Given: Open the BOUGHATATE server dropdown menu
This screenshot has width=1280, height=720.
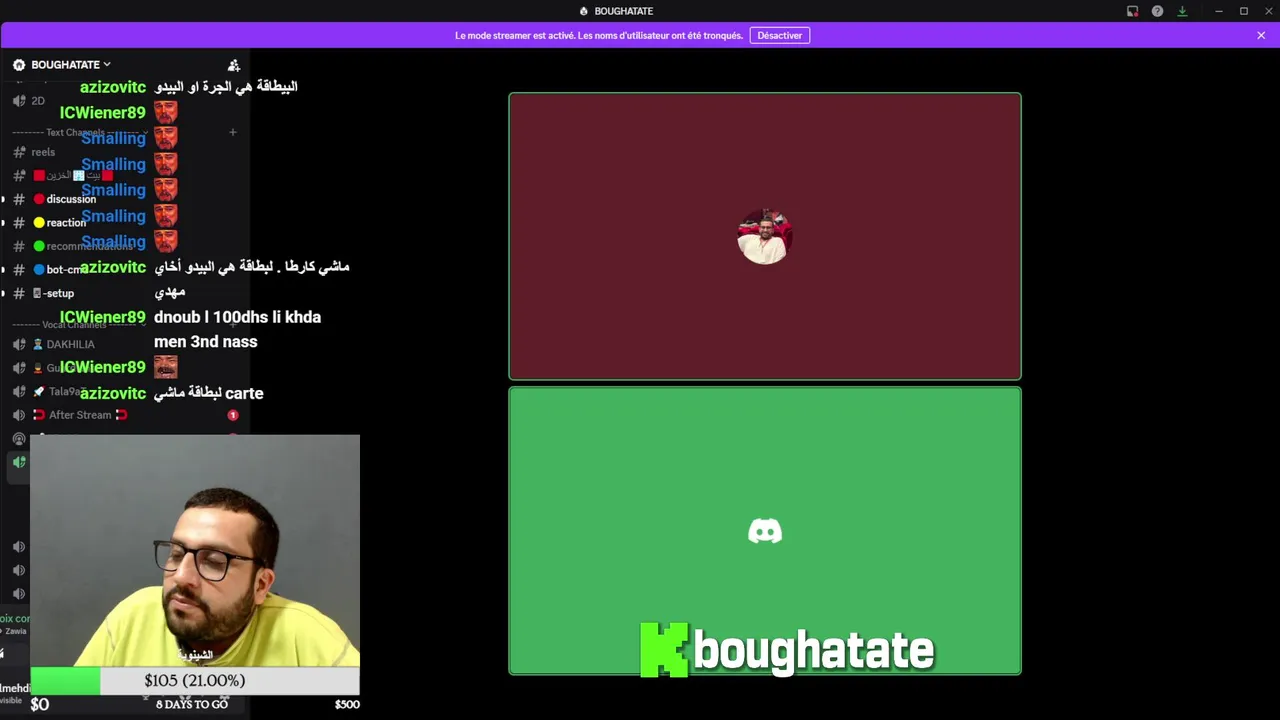Looking at the screenshot, I should pos(70,65).
